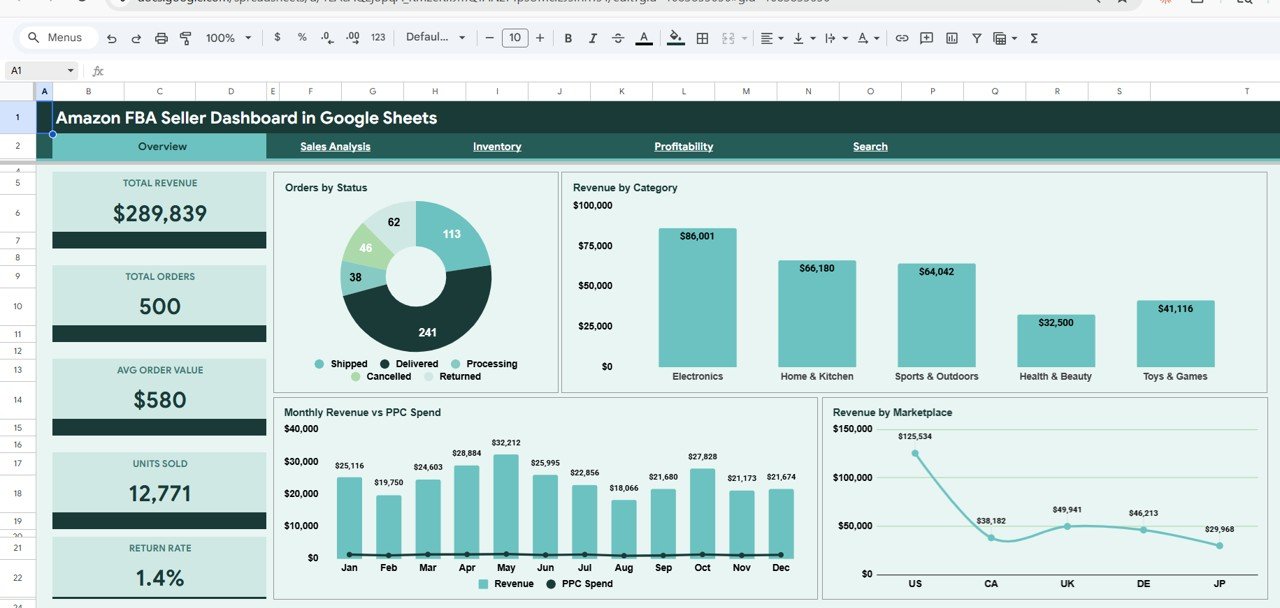The height and width of the screenshot is (608, 1280).
Task: Insert a link
Action: pos(901,38)
